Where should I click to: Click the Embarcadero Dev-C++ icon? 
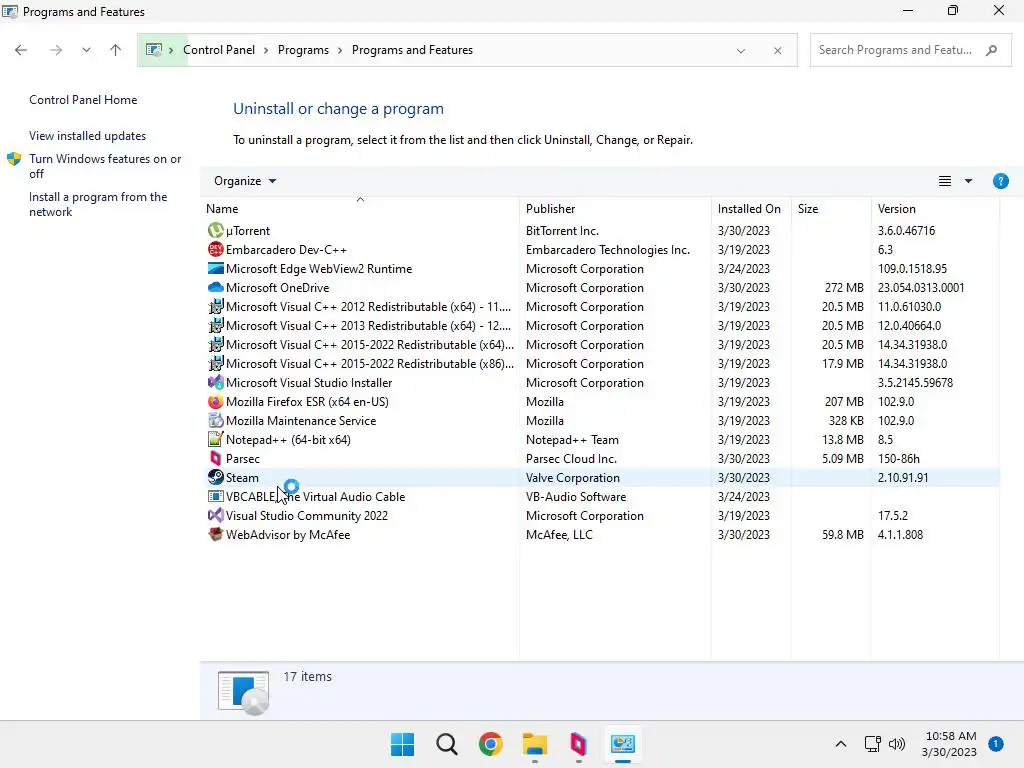tap(216, 249)
